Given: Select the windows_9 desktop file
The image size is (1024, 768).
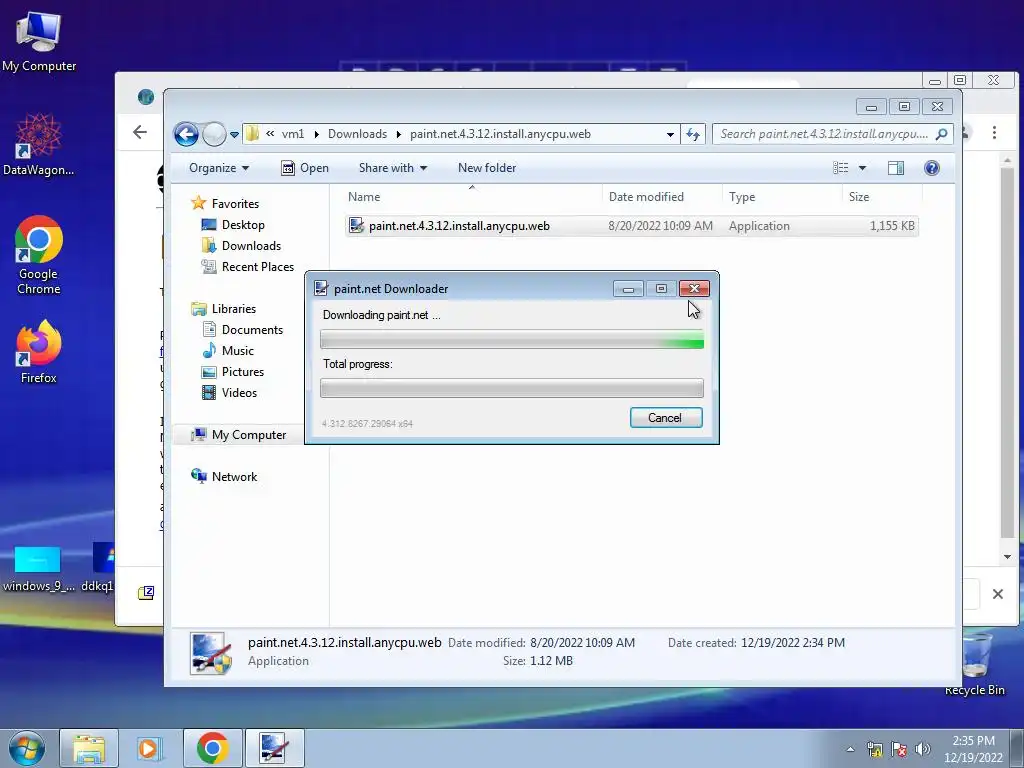Looking at the screenshot, I should click(37, 569).
